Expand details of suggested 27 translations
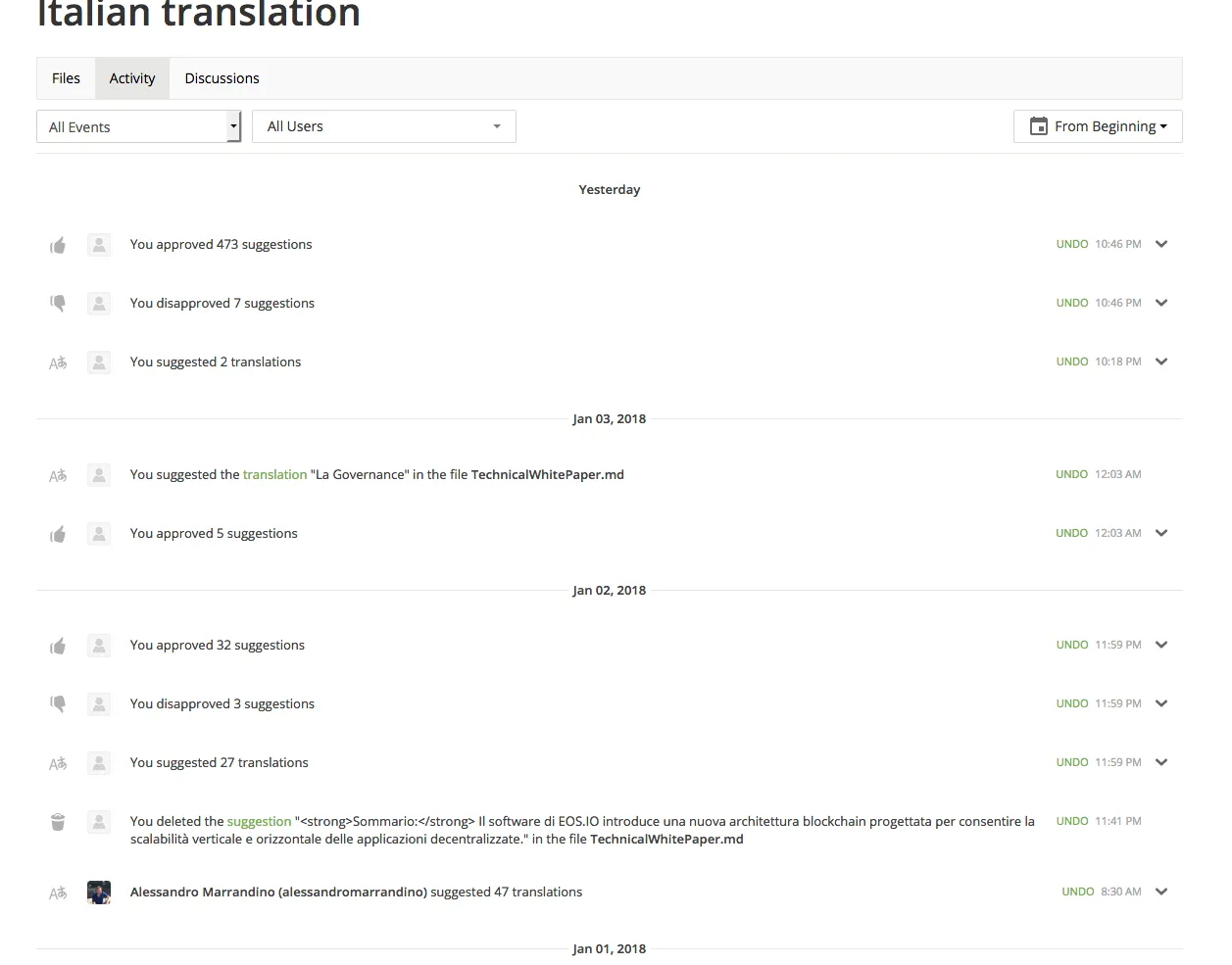This screenshot has width=1232, height=965. coord(1161,762)
